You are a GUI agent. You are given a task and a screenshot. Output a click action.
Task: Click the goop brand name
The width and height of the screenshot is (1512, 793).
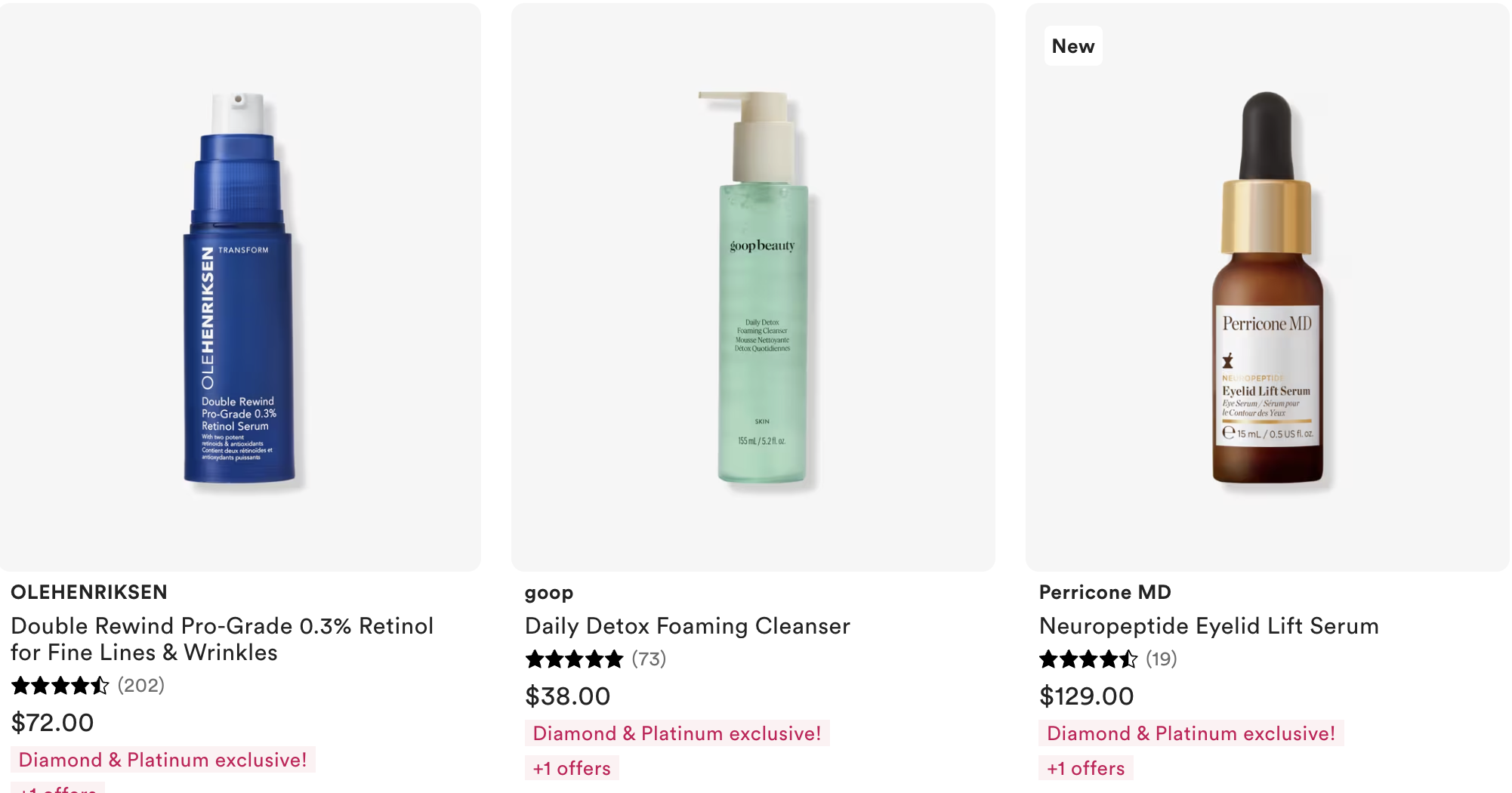pyautogui.click(x=549, y=592)
